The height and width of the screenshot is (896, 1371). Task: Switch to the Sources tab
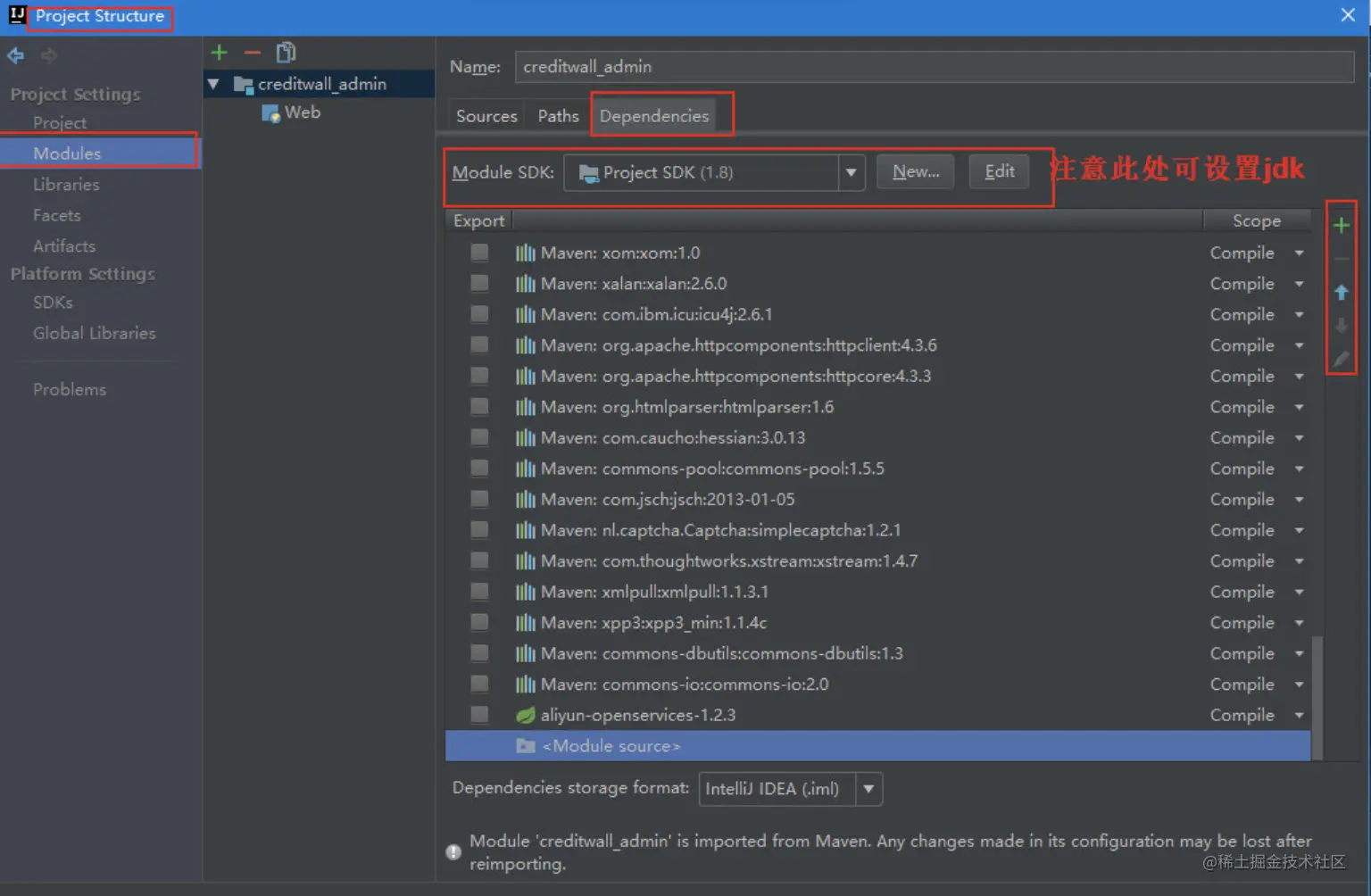tap(486, 116)
